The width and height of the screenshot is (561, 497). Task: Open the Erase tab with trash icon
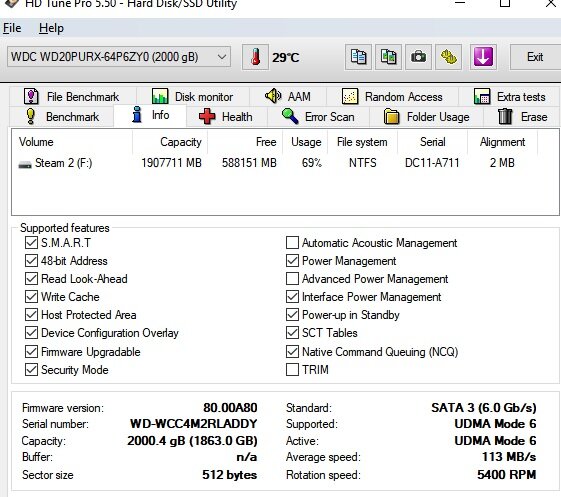point(522,117)
